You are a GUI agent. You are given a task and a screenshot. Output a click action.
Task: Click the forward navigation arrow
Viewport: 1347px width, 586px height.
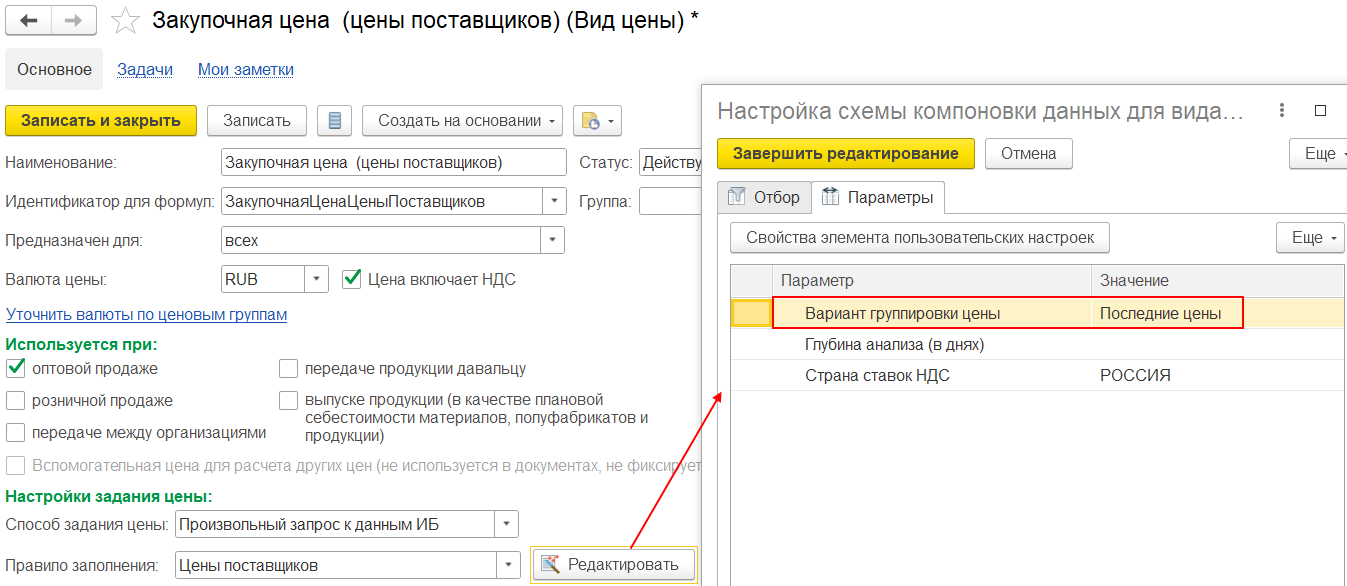point(74,21)
